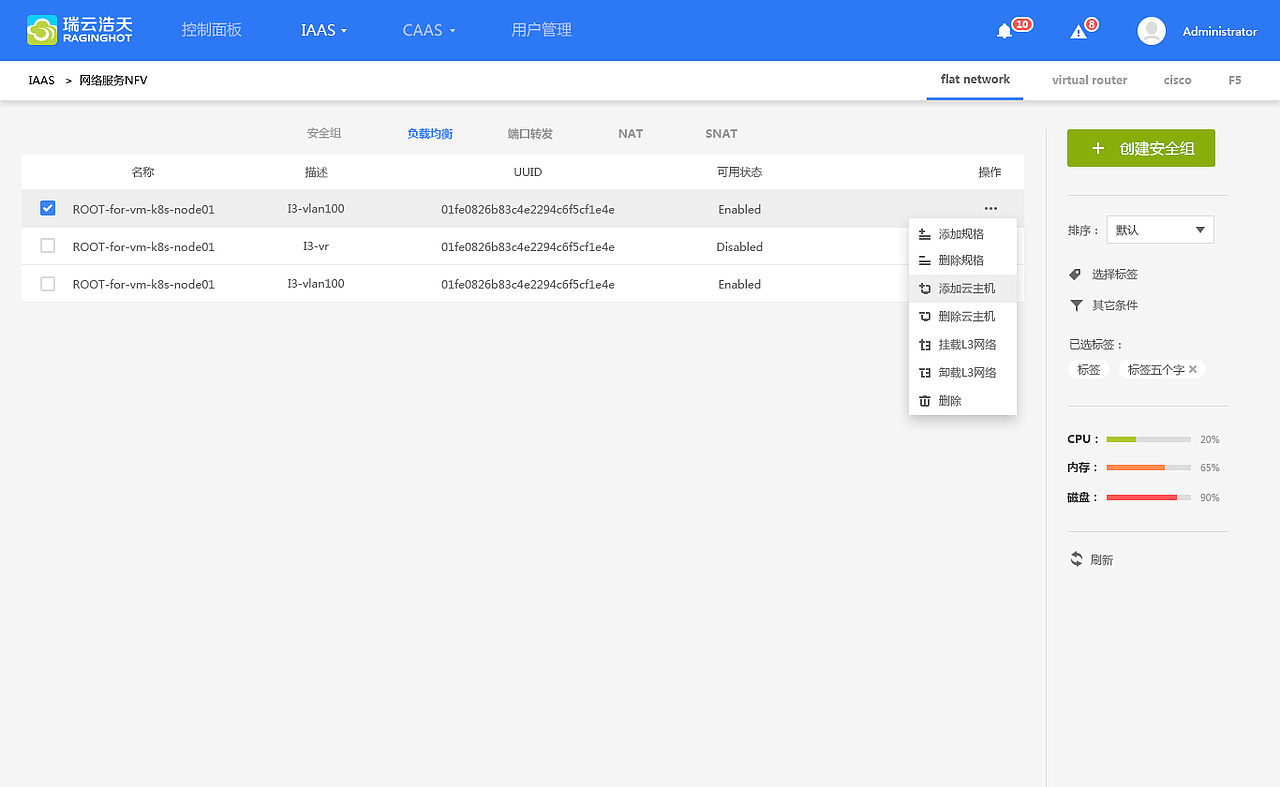
Task: Check the I3-vr row checkbox
Action: click(47, 246)
